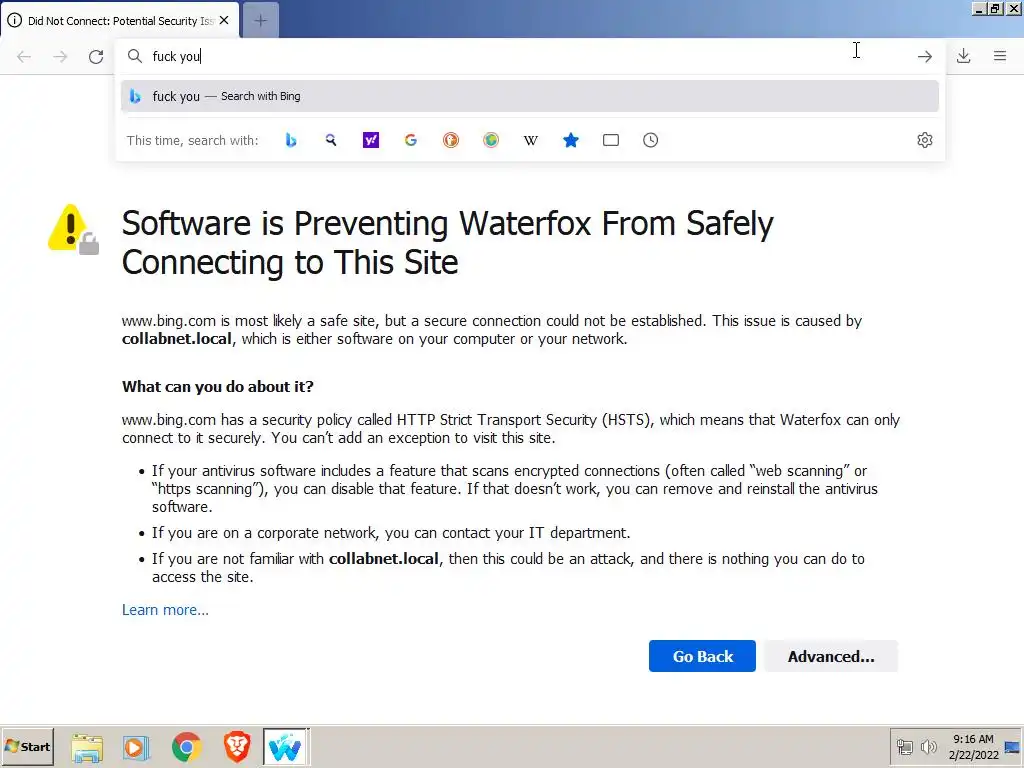The image size is (1024, 768).
Task: Open the Learn more… link
Action: click(165, 609)
